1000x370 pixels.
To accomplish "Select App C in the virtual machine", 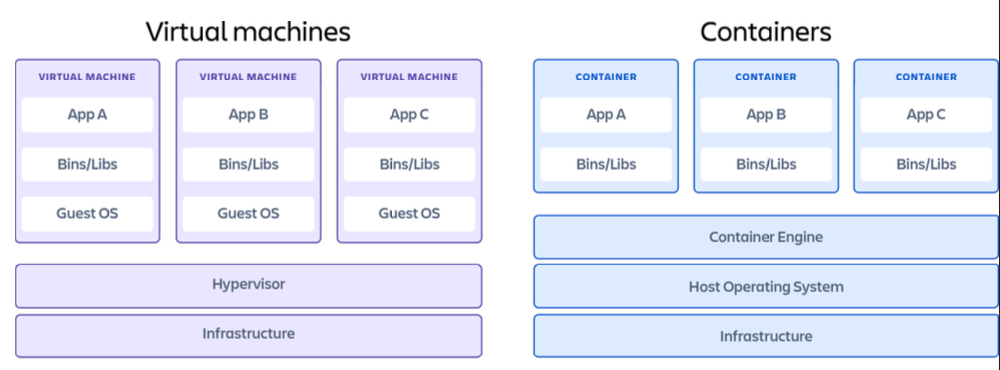I will pos(409,115).
